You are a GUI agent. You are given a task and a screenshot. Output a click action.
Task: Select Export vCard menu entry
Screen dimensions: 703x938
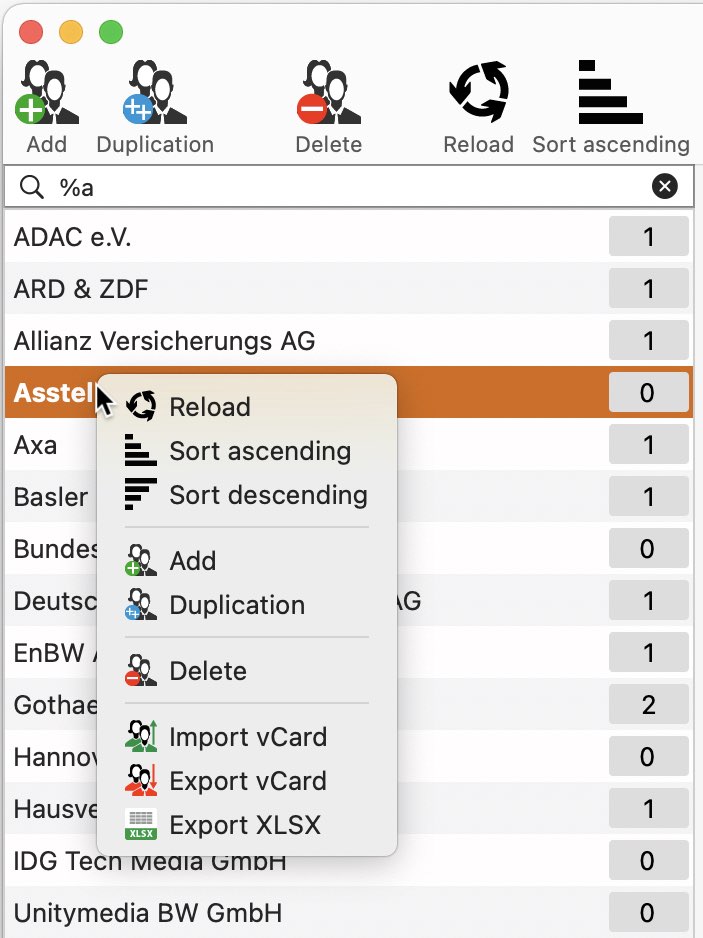click(x=246, y=781)
